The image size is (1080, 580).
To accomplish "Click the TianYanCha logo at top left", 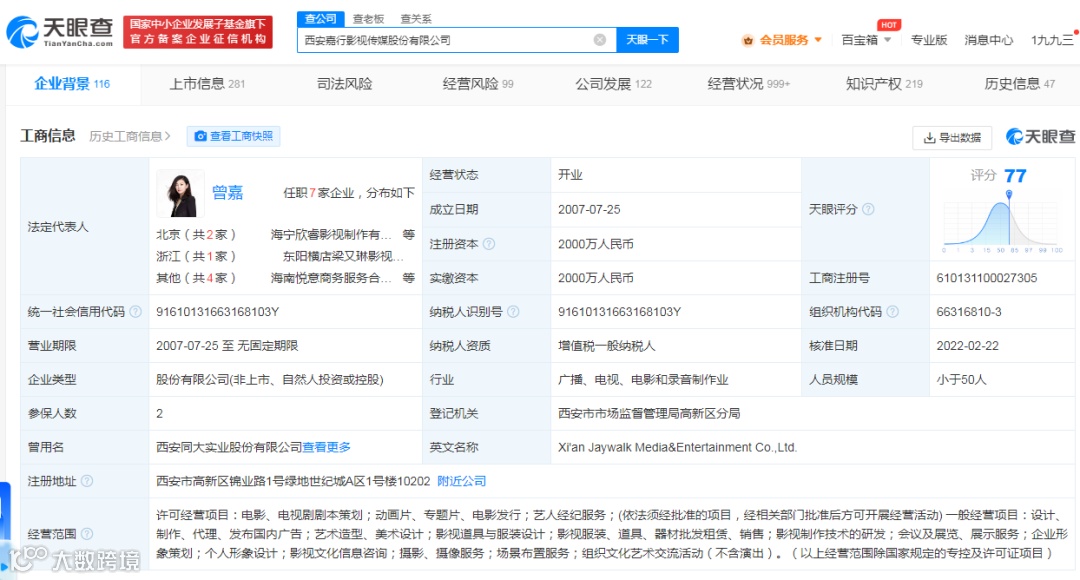I will pos(60,32).
